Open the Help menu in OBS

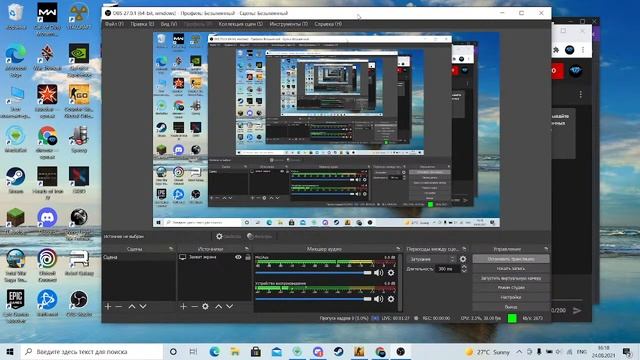pyautogui.click(x=328, y=24)
